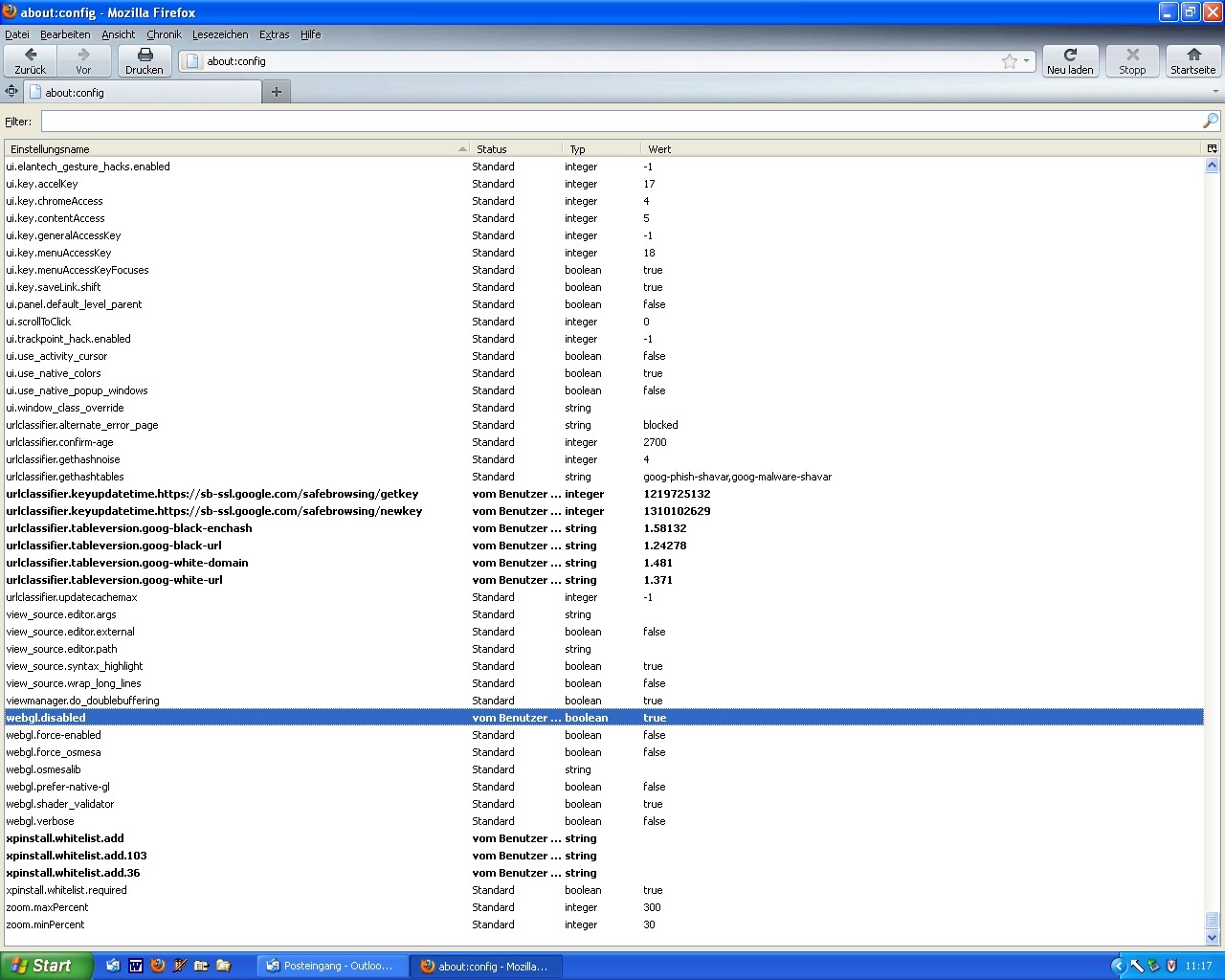Image resolution: width=1225 pixels, height=980 pixels.
Task: Click the bookmark star in address bar
Action: (x=1009, y=61)
